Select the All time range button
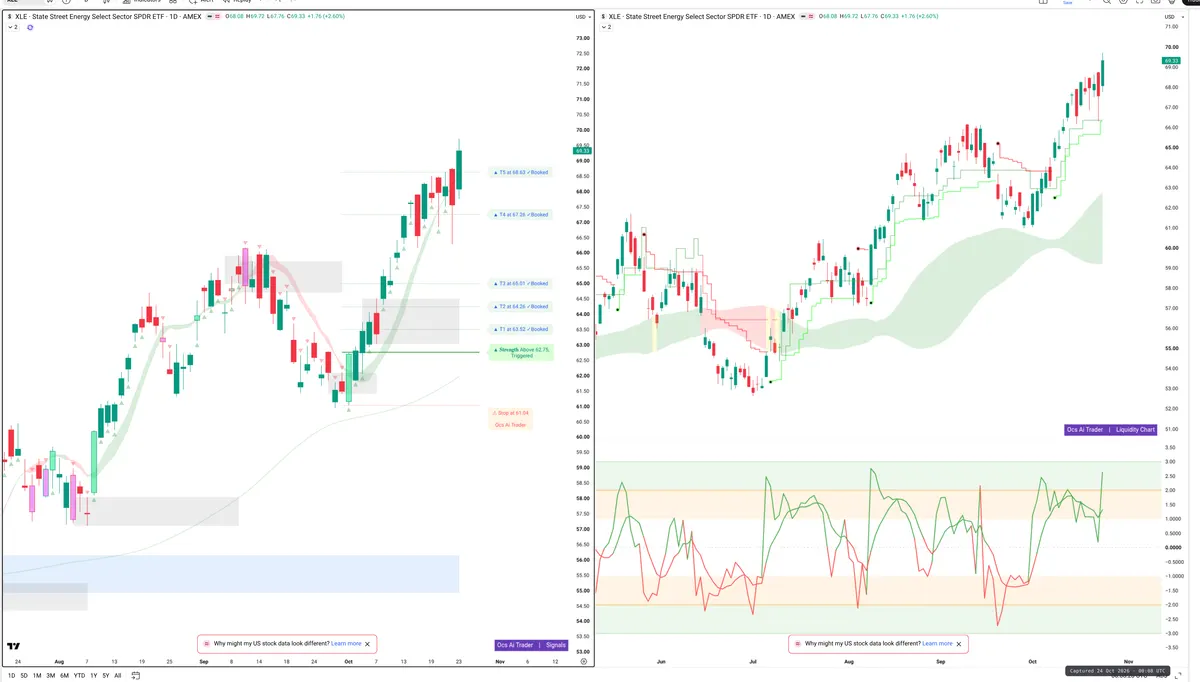Image resolution: width=1200 pixels, height=682 pixels. click(x=118, y=675)
